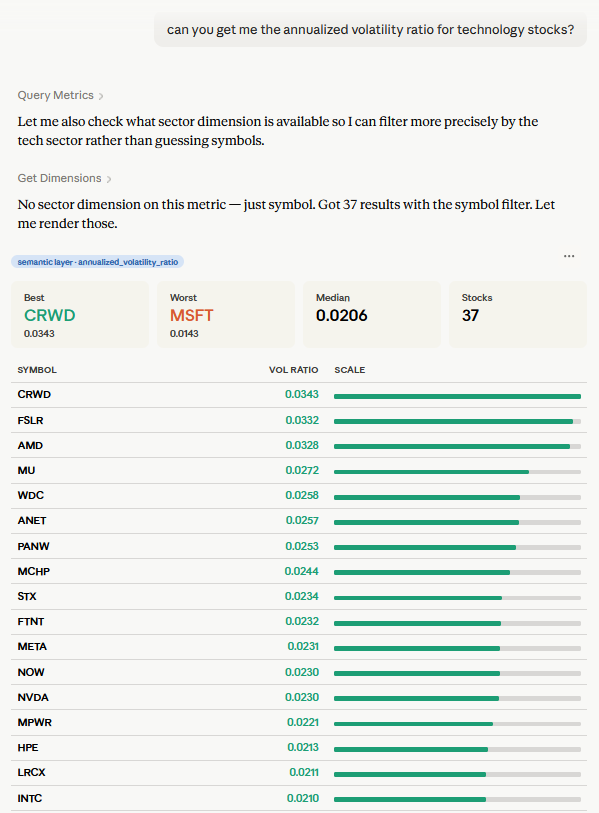
Task: Click the AMD table row
Action: [x=299, y=445]
